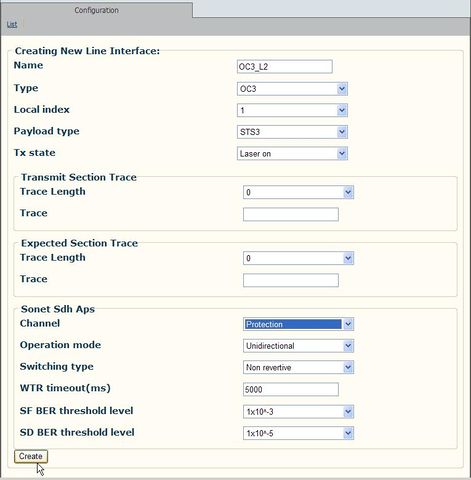Click the arrow on Type combo box

point(342,89)
